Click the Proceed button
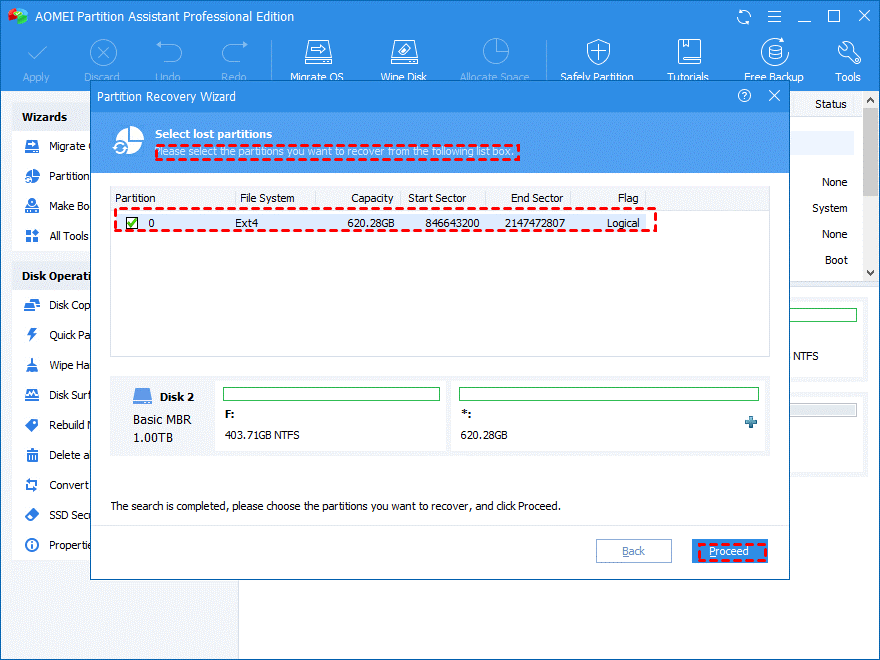 click(x=730, y=551)
